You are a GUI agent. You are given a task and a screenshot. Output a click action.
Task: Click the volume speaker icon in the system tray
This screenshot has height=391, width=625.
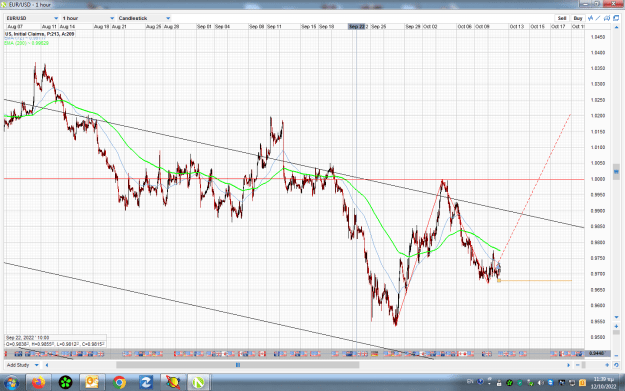(541, 383)
